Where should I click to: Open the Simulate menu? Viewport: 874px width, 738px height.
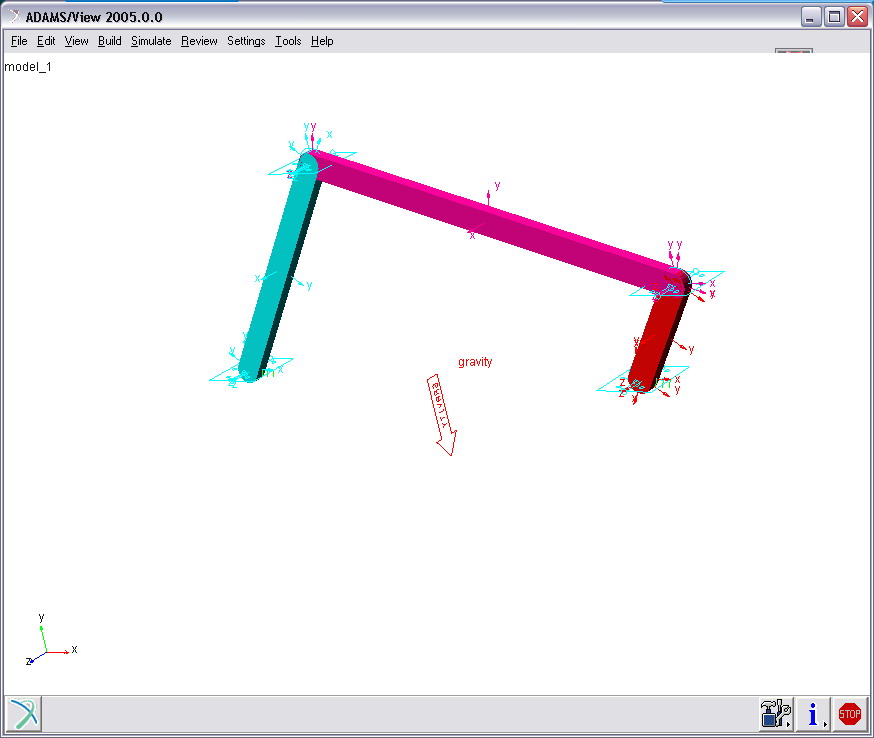click(x=151, y=41)
